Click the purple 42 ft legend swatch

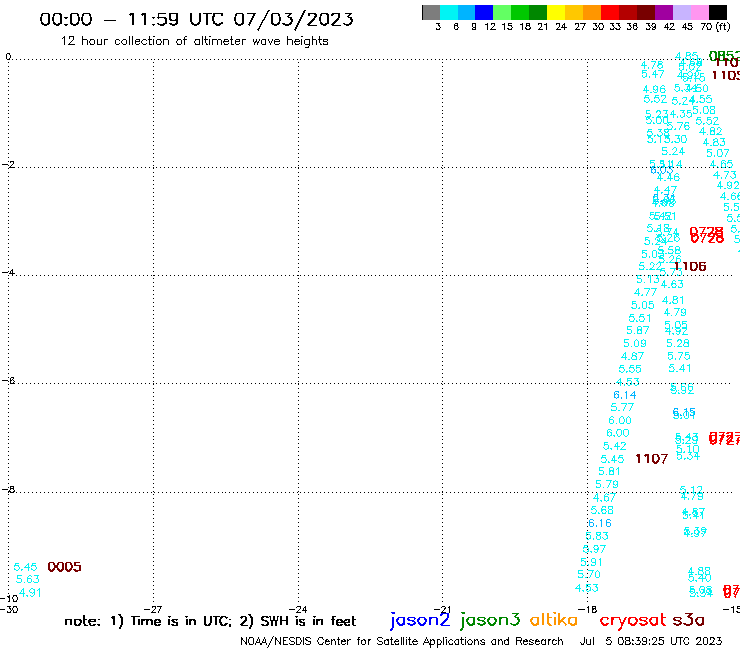pyautogui.click(x=664, y=12)
